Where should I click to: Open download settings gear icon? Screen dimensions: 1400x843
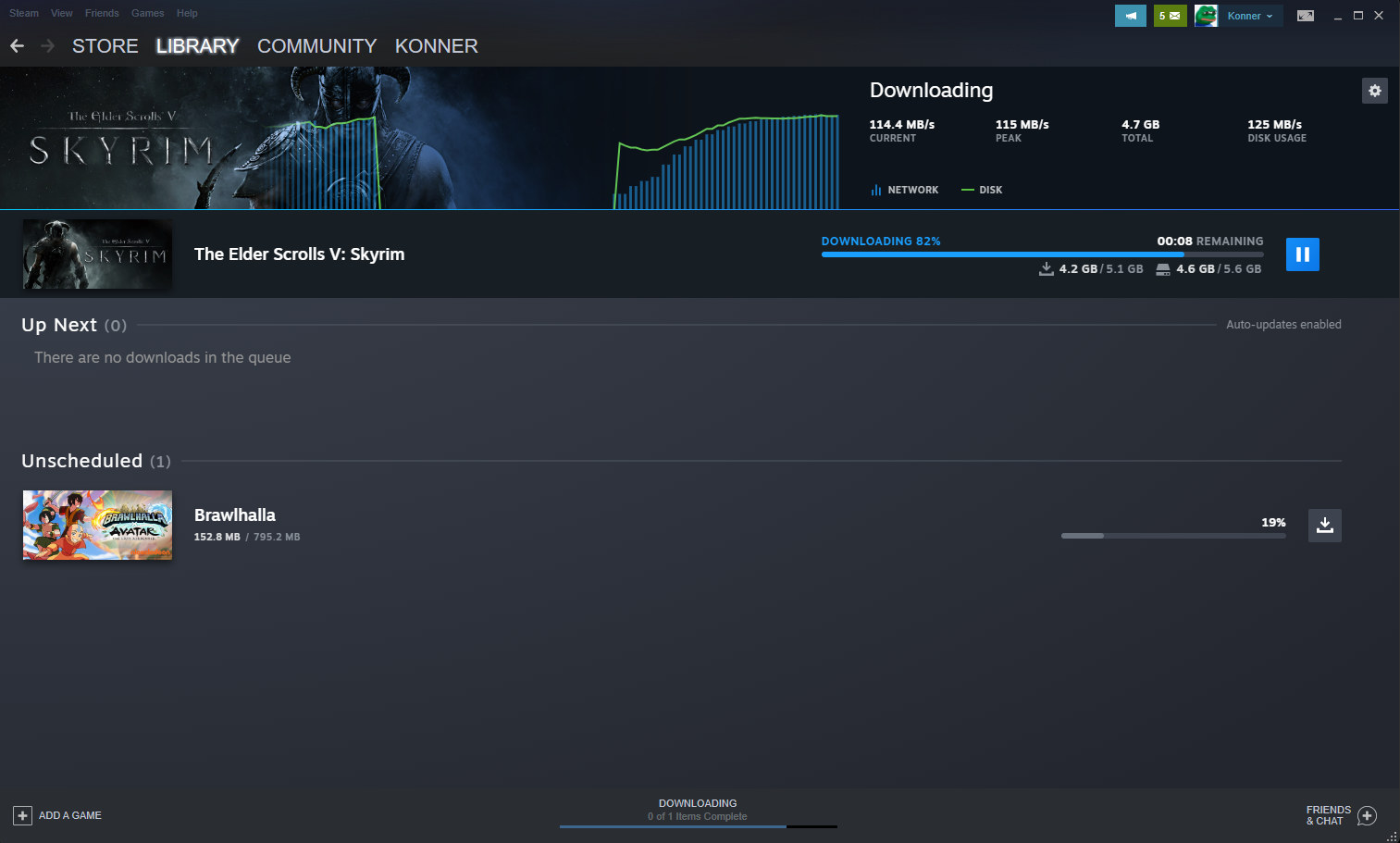point(1374,91)
